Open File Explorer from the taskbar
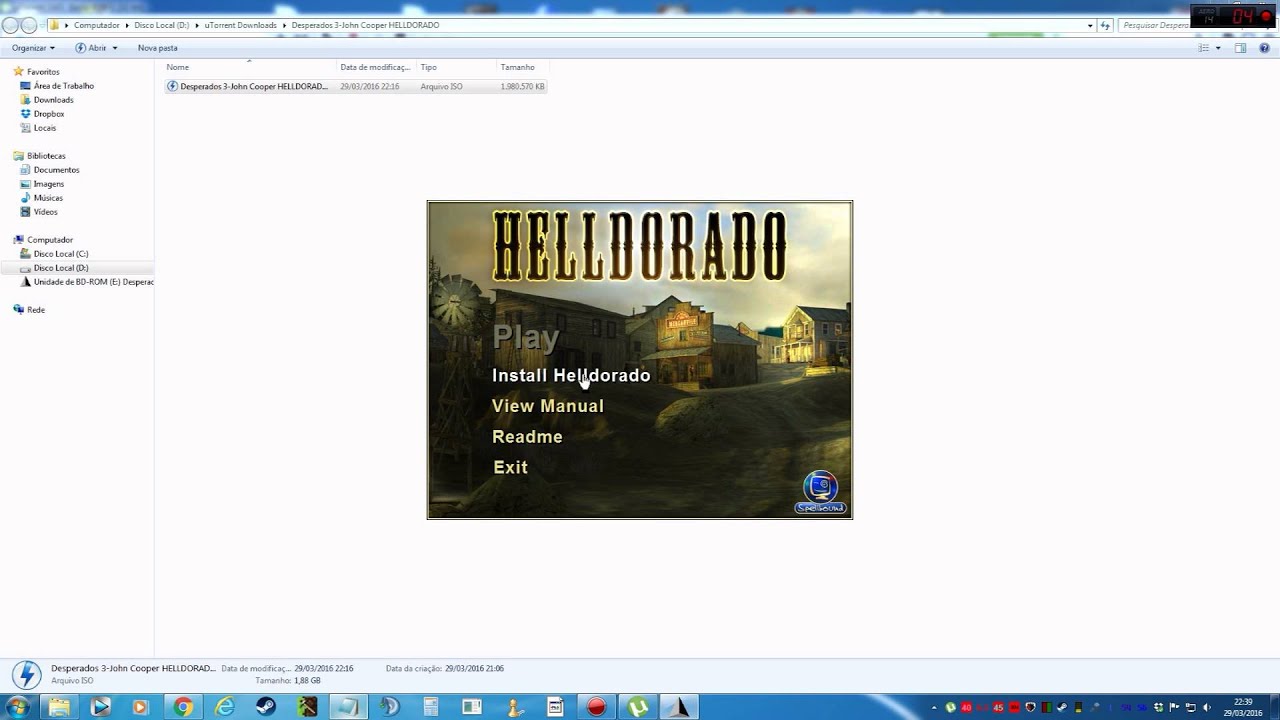 [x=60, y=707]
